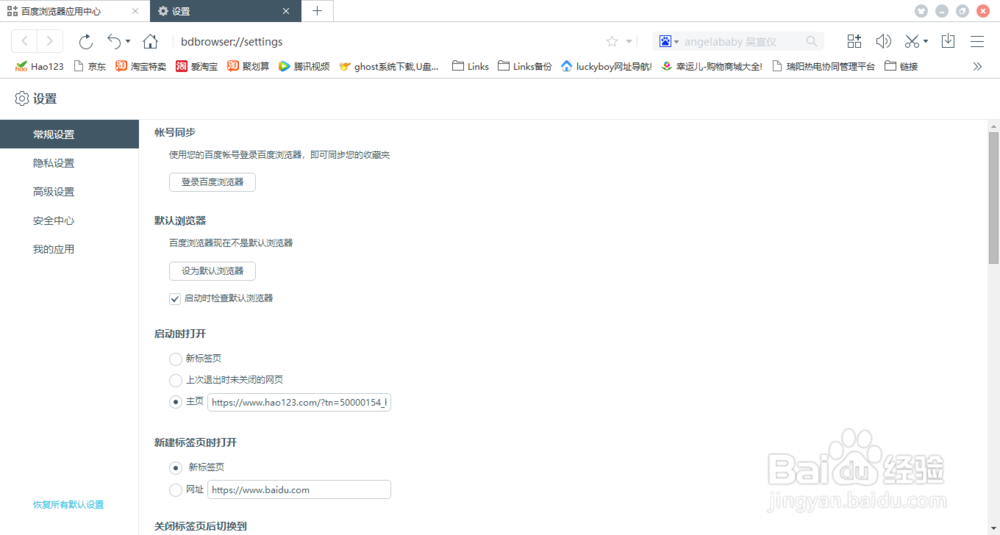1000x535 pixels.
Task: Open dropdown next to undo icon
Action: [x=128, y=41]
